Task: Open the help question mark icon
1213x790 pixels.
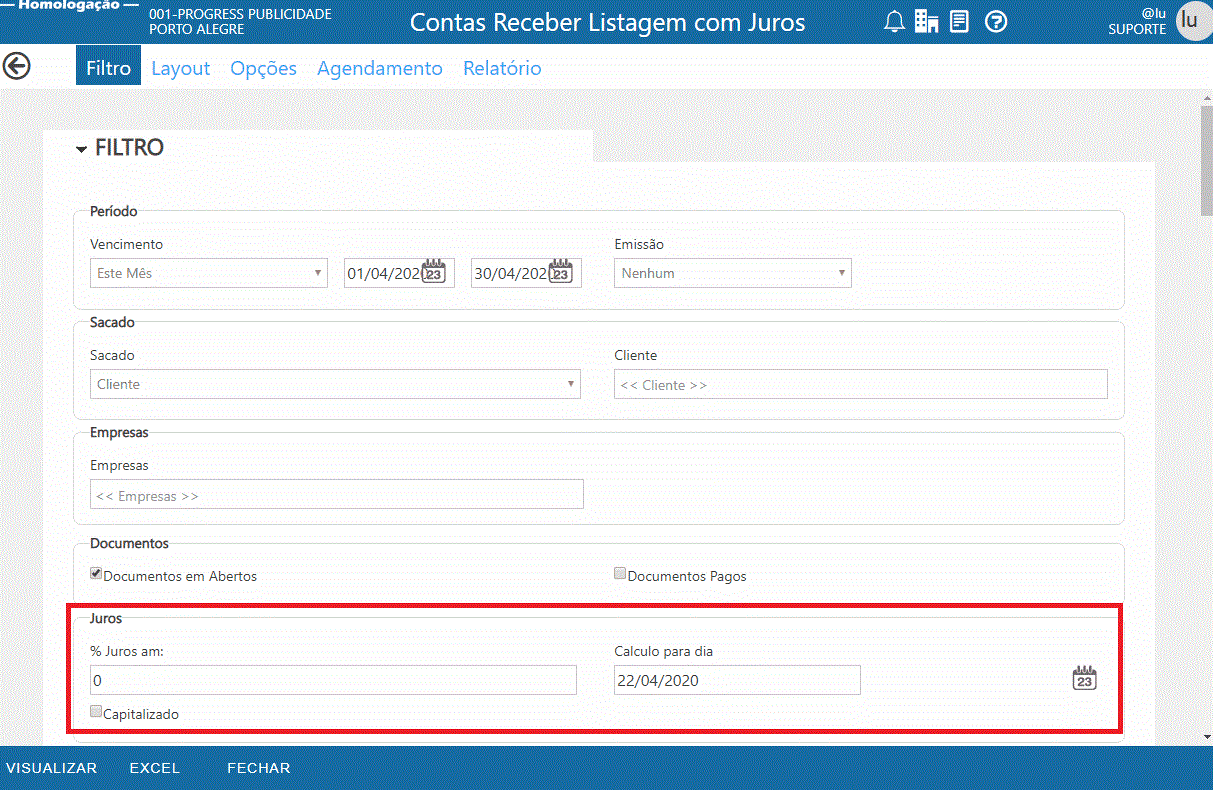Action: pos(995,21)
